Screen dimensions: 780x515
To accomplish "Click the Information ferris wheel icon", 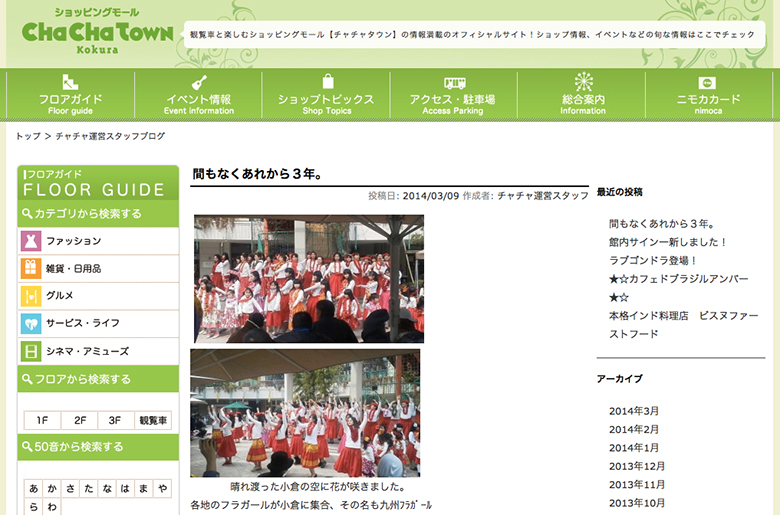I will [583, 83].
